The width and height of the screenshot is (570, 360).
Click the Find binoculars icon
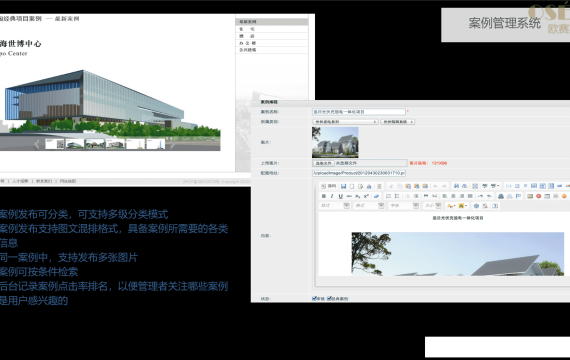(x=456, y=186)
